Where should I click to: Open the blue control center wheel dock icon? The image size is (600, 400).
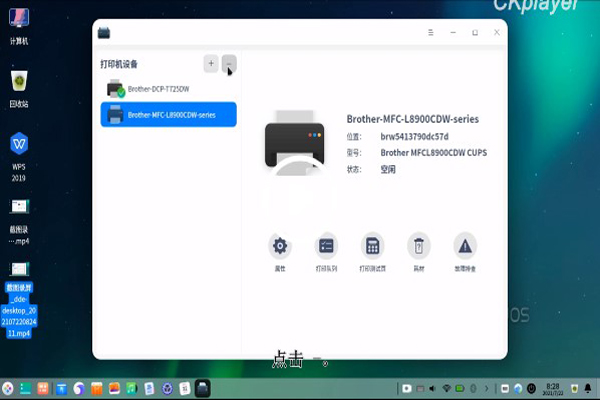tap(167, 389)
